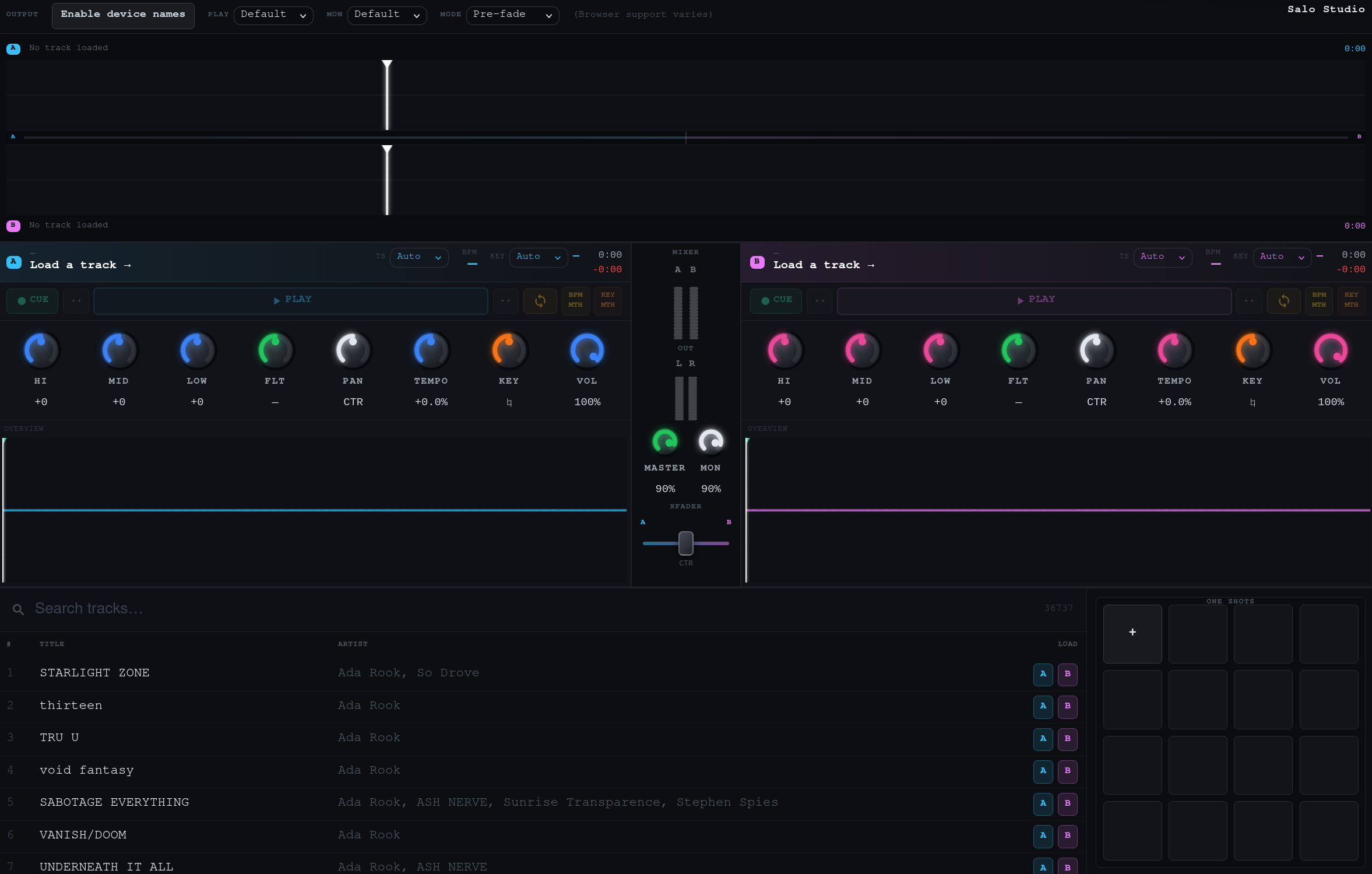This screenshot has width=1372, height=874.
Task: Center the XFADER crossfader slider
Action: coord(685,543)
